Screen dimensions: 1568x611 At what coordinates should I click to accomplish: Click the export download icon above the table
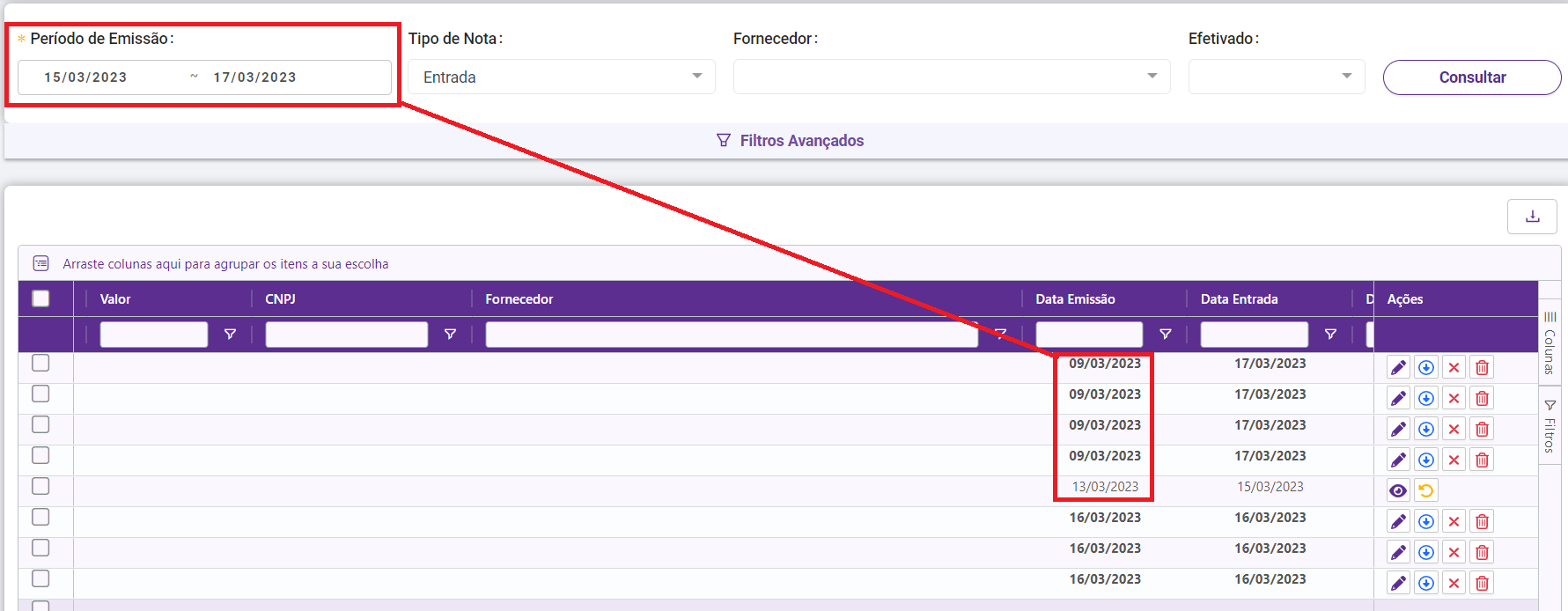click(x=1532, y=217)
